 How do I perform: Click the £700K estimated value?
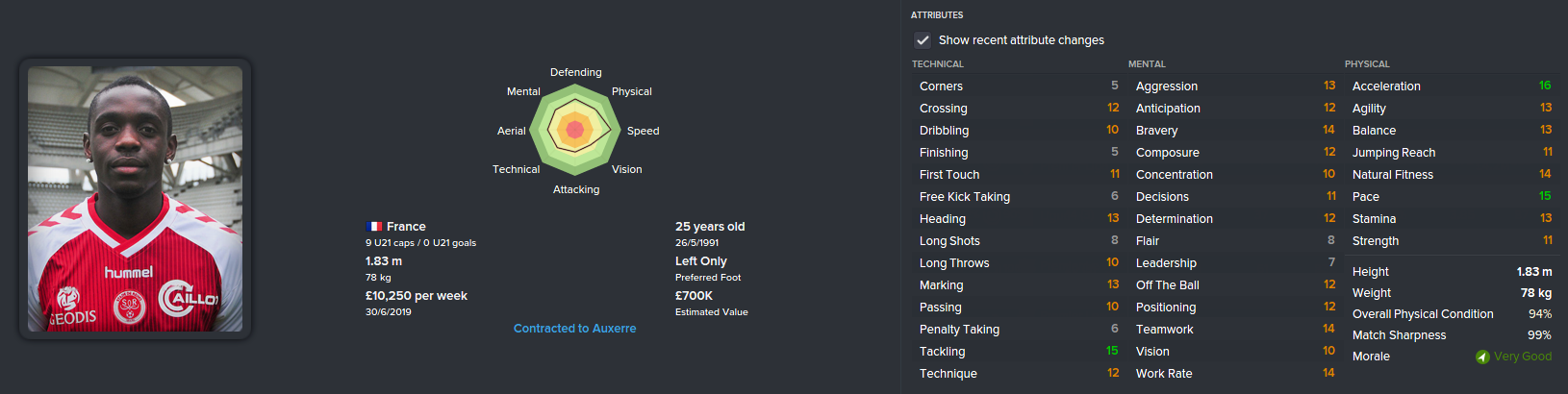(694, 296)
